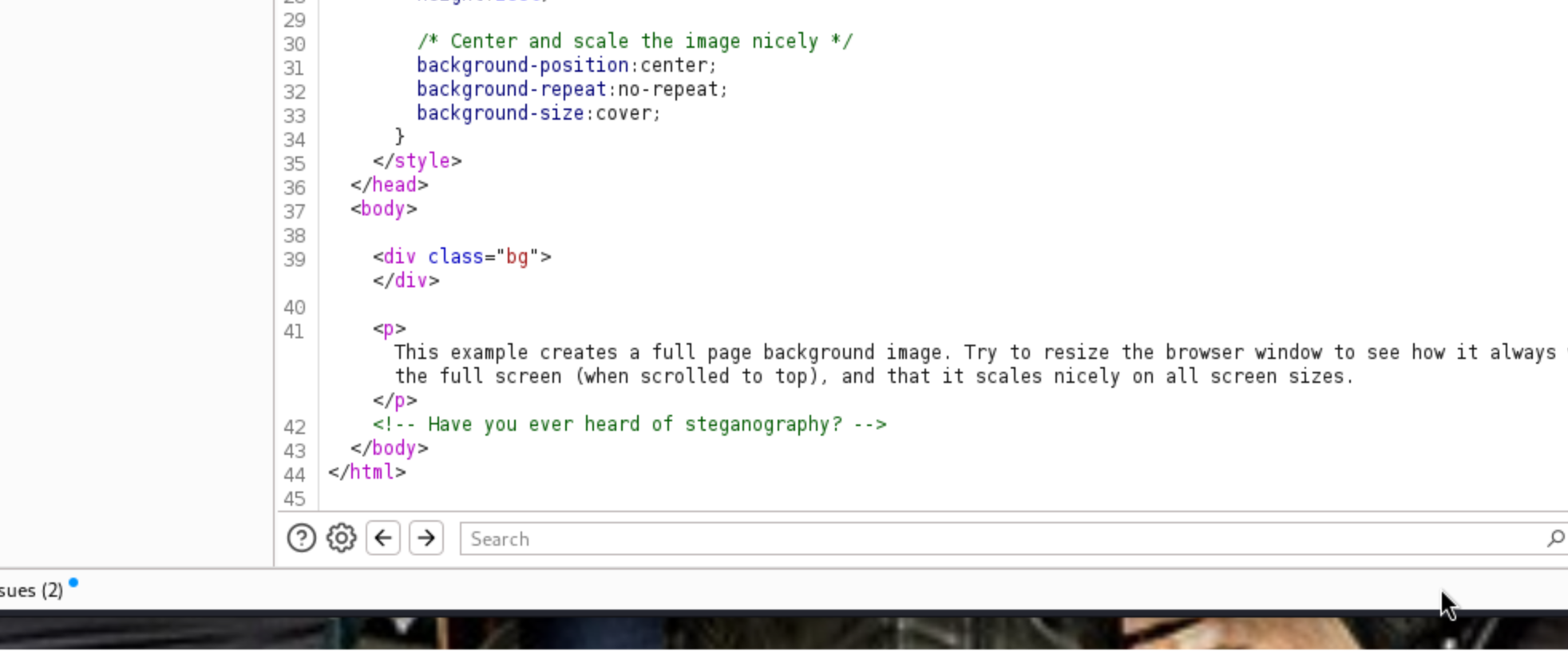Viewport: 1568px width, 667px height.
Task: Select the div class="bg" opening tag
Action: coord(461,257)
